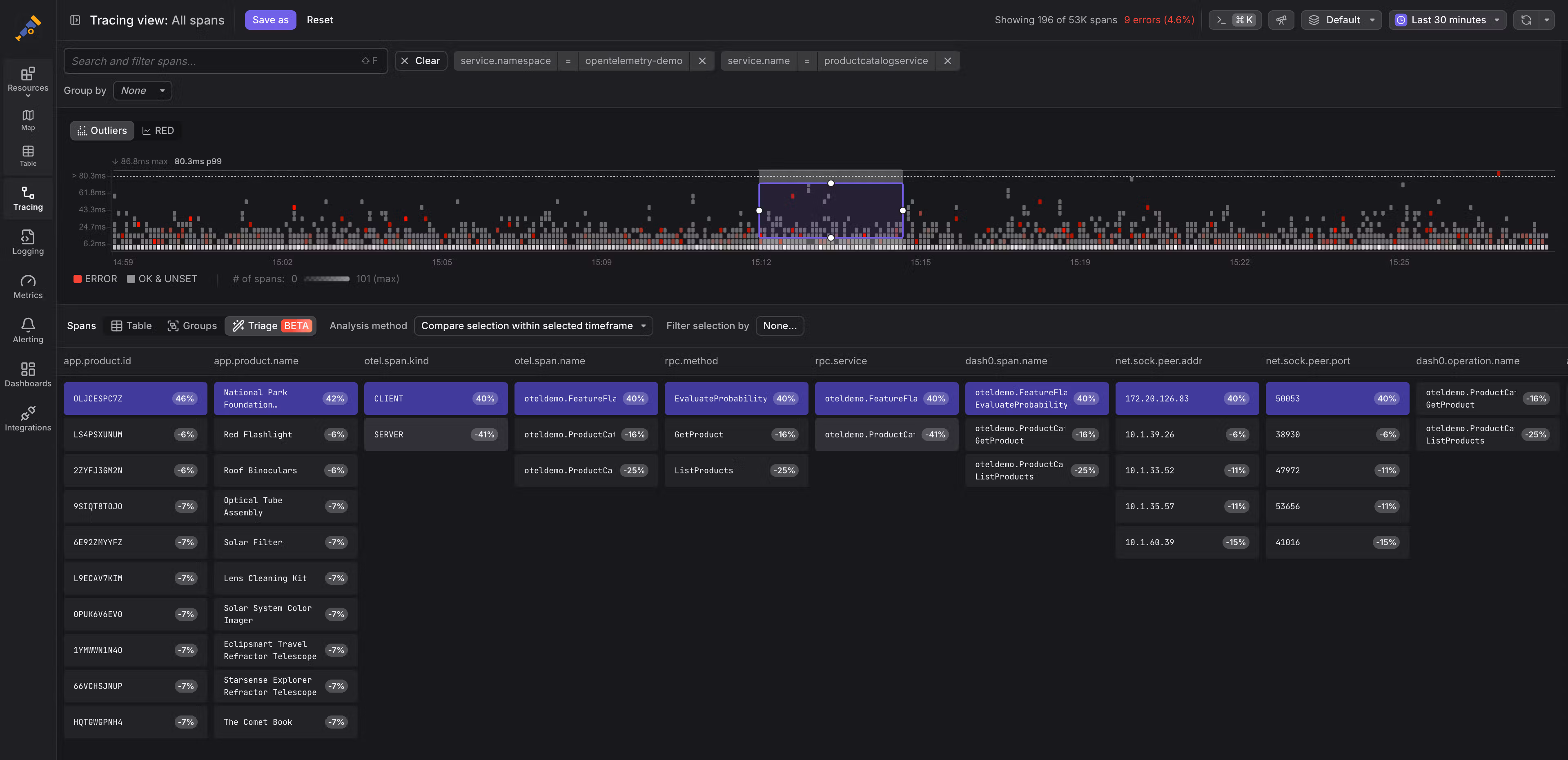Open the Group by None dropdown
1568x760 pixels.
143,91
